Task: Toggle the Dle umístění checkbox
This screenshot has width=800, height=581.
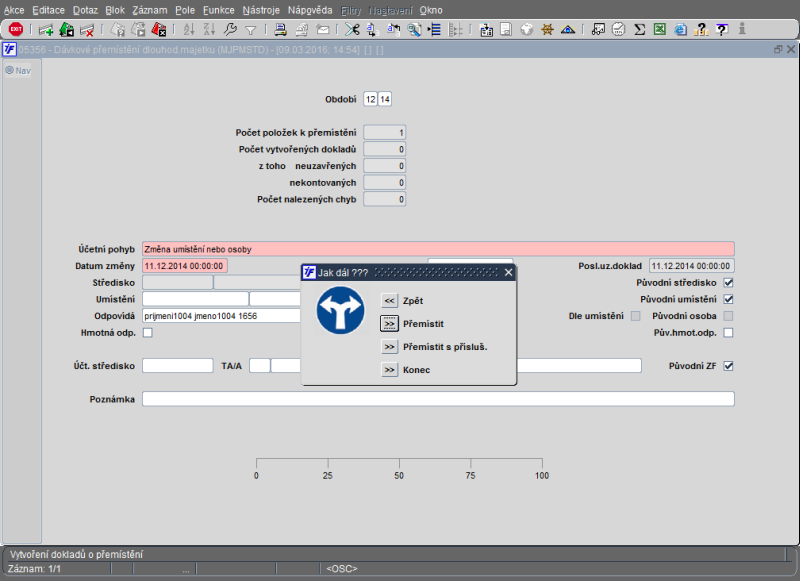Action: [635, 316]
